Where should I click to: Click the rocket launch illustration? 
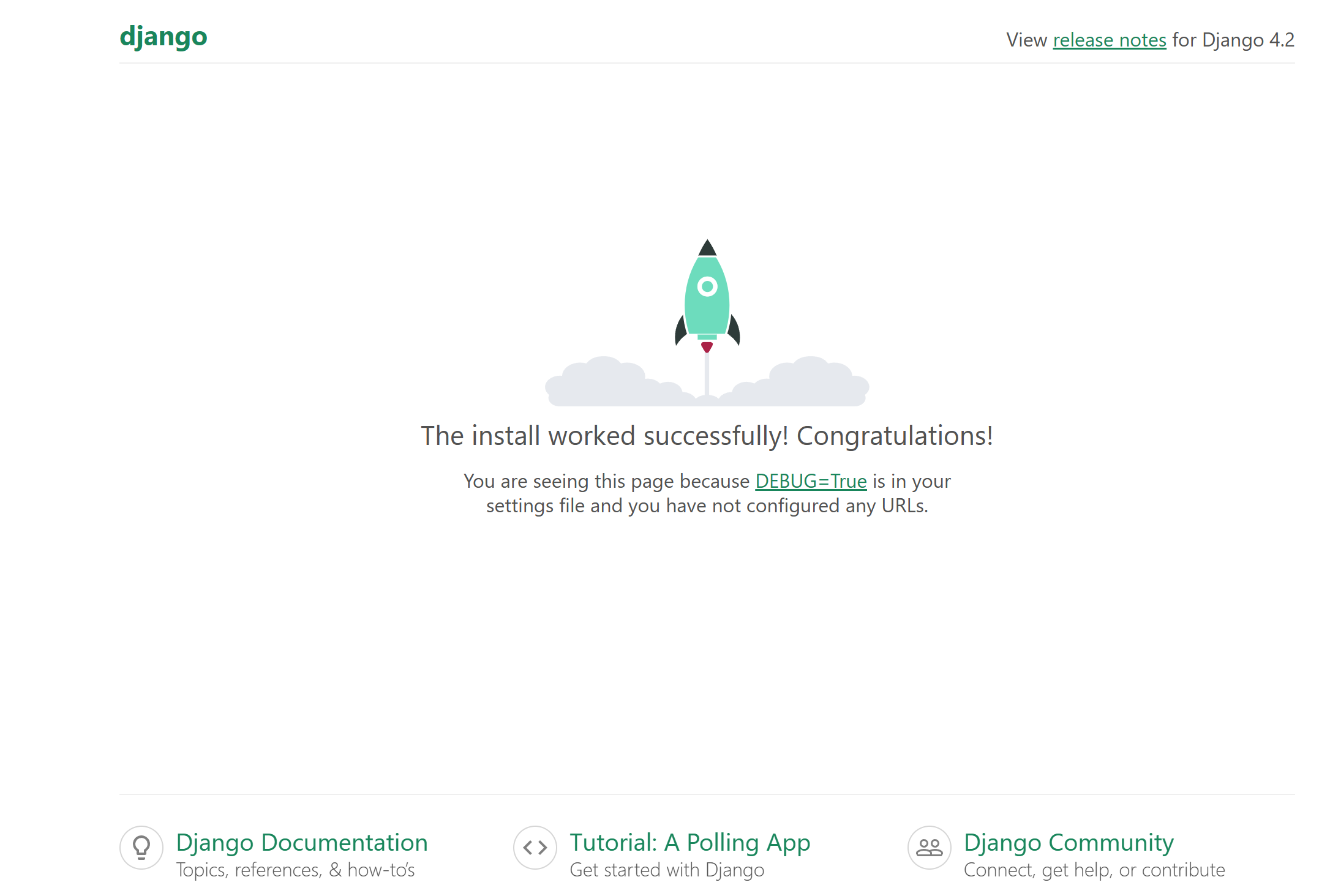click(x=707, y=323)
